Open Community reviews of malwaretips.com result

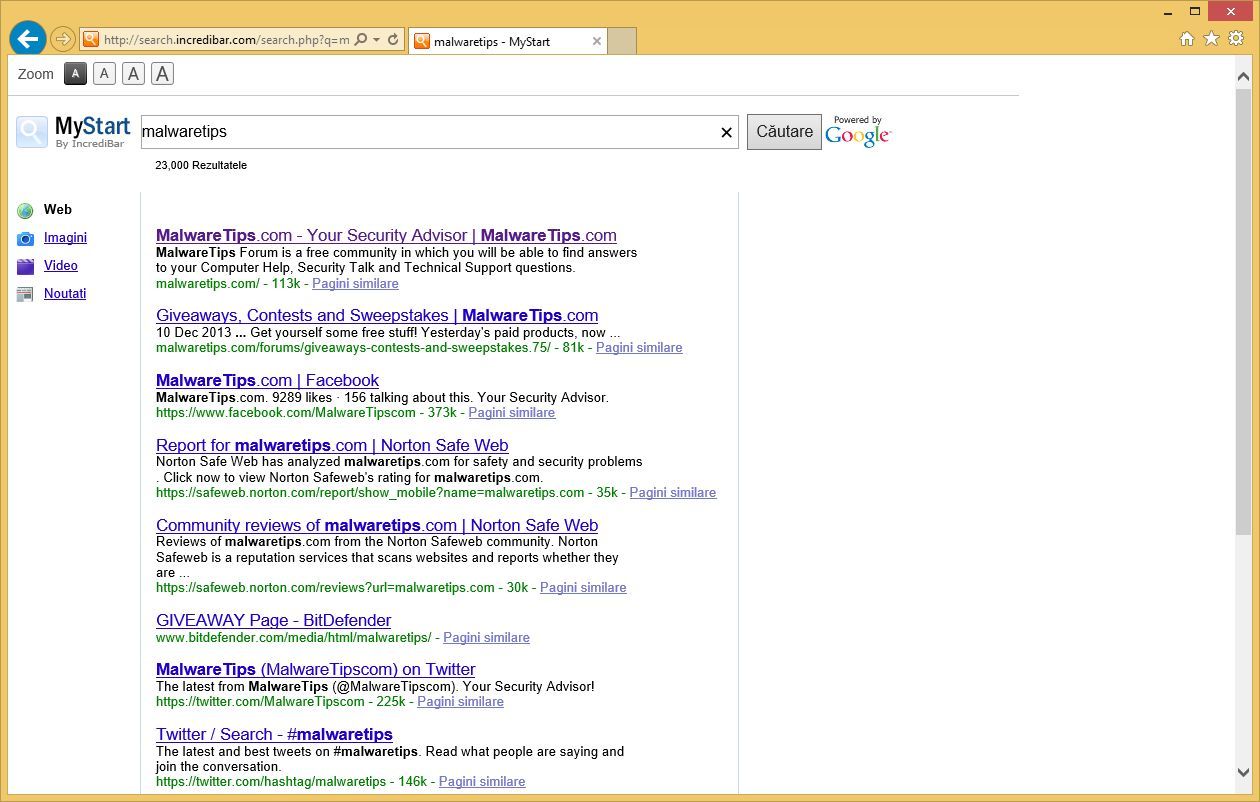[377, 525]
